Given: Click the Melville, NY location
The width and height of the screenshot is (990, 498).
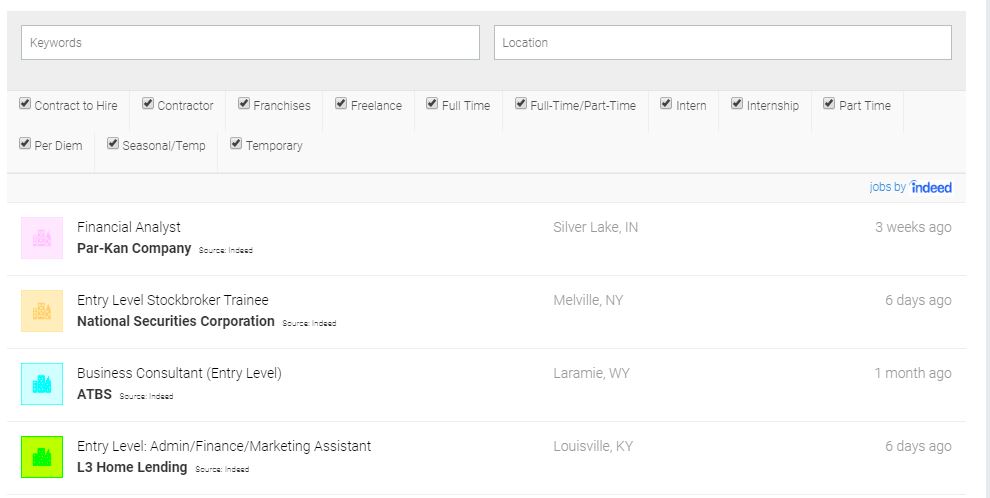Looking at the screenshot, I should click(588, 300).
